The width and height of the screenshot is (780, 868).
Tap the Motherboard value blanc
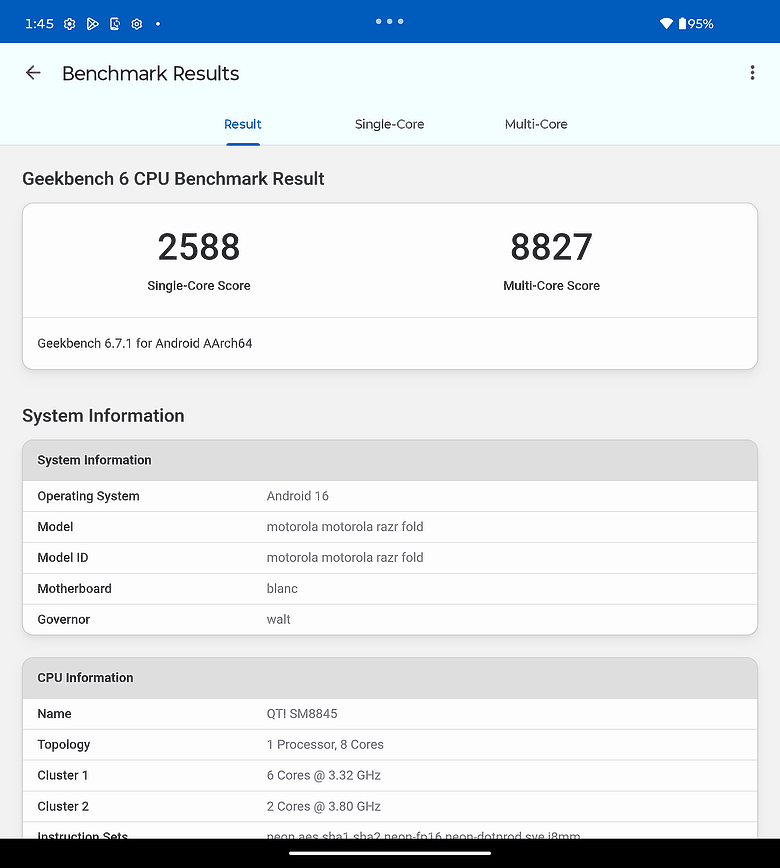pyautogui.click(x=282, y=588)
